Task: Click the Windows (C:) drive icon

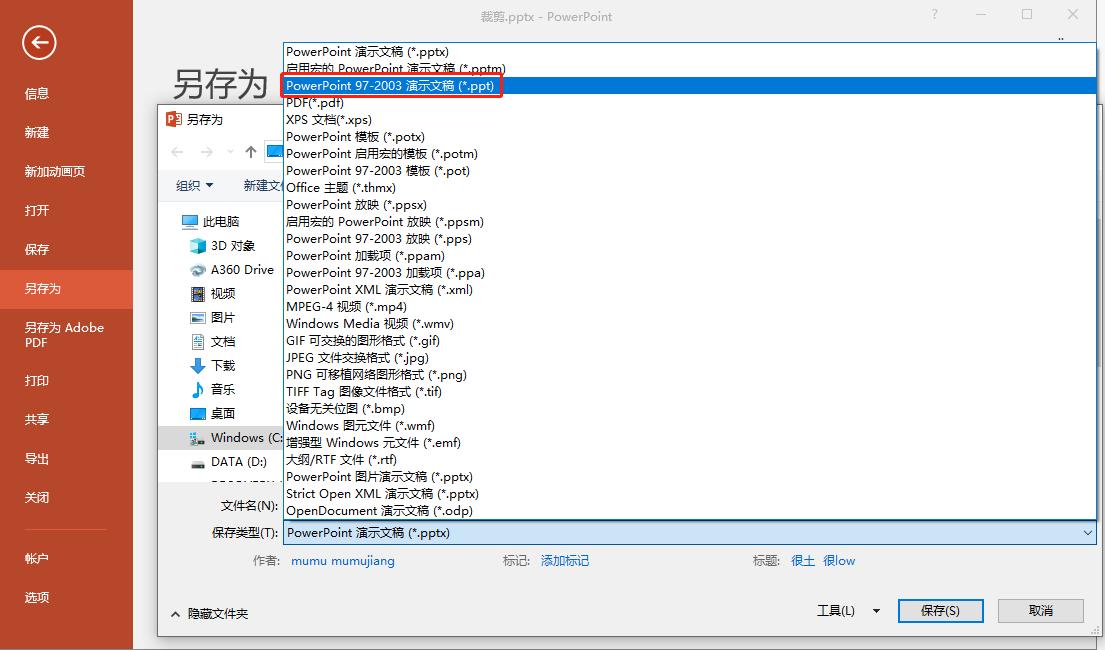Action: click(197, 438)
